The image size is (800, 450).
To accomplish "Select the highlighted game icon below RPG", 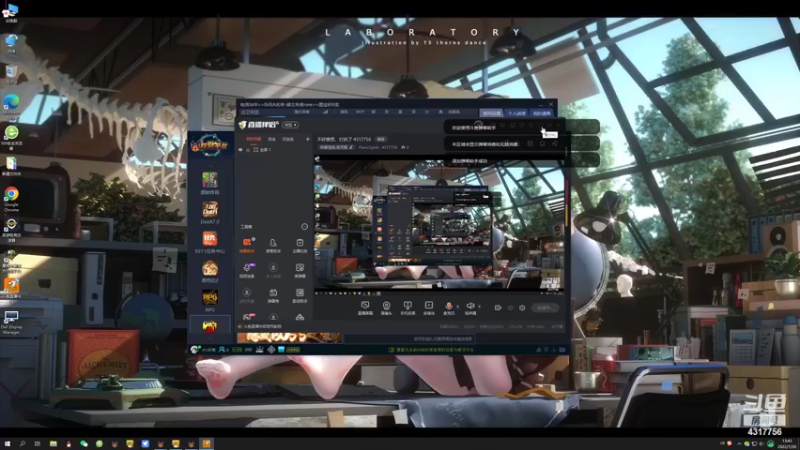I will click(x=210, y=325).
